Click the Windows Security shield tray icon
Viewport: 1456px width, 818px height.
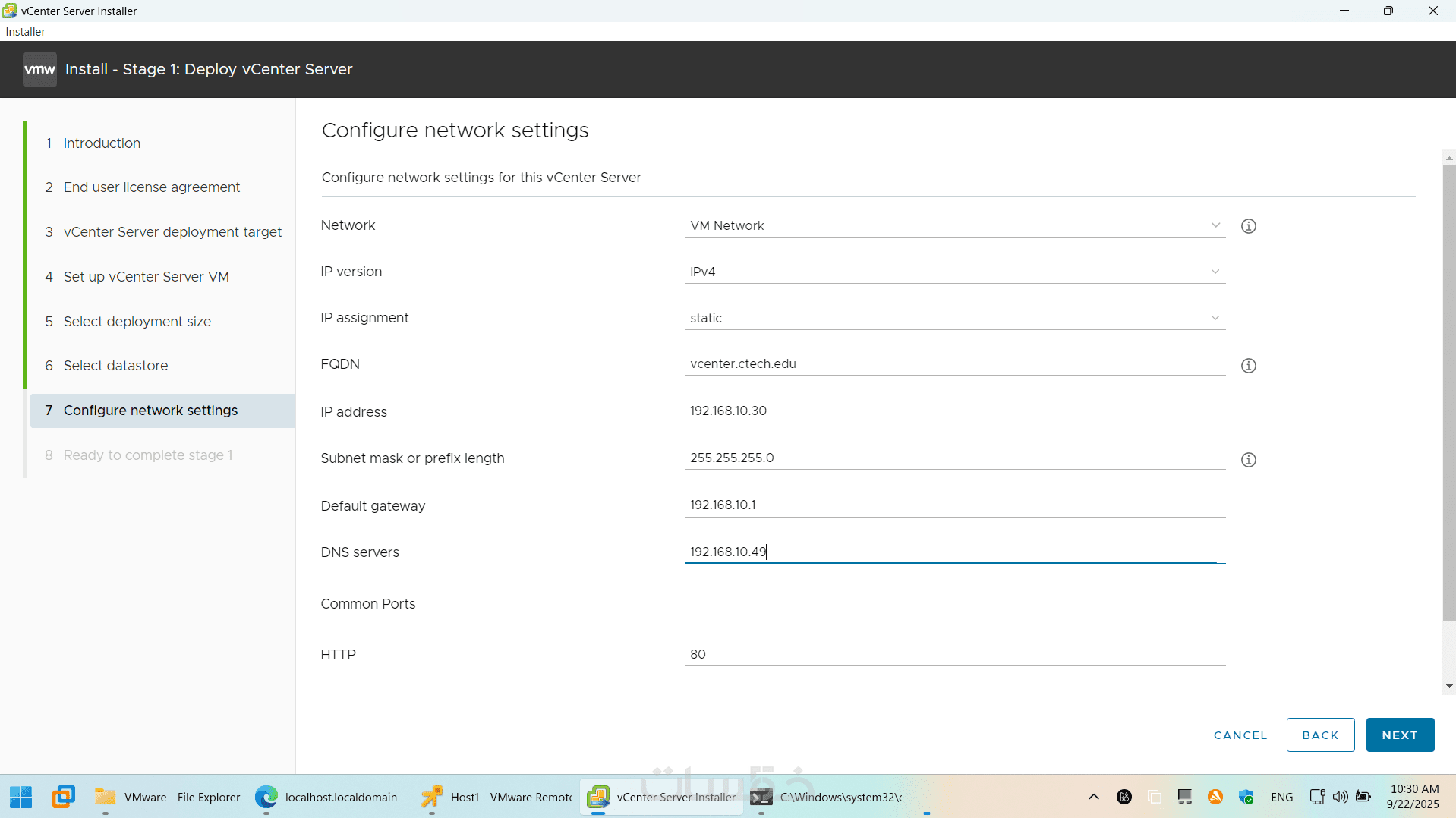point(1246,797)
